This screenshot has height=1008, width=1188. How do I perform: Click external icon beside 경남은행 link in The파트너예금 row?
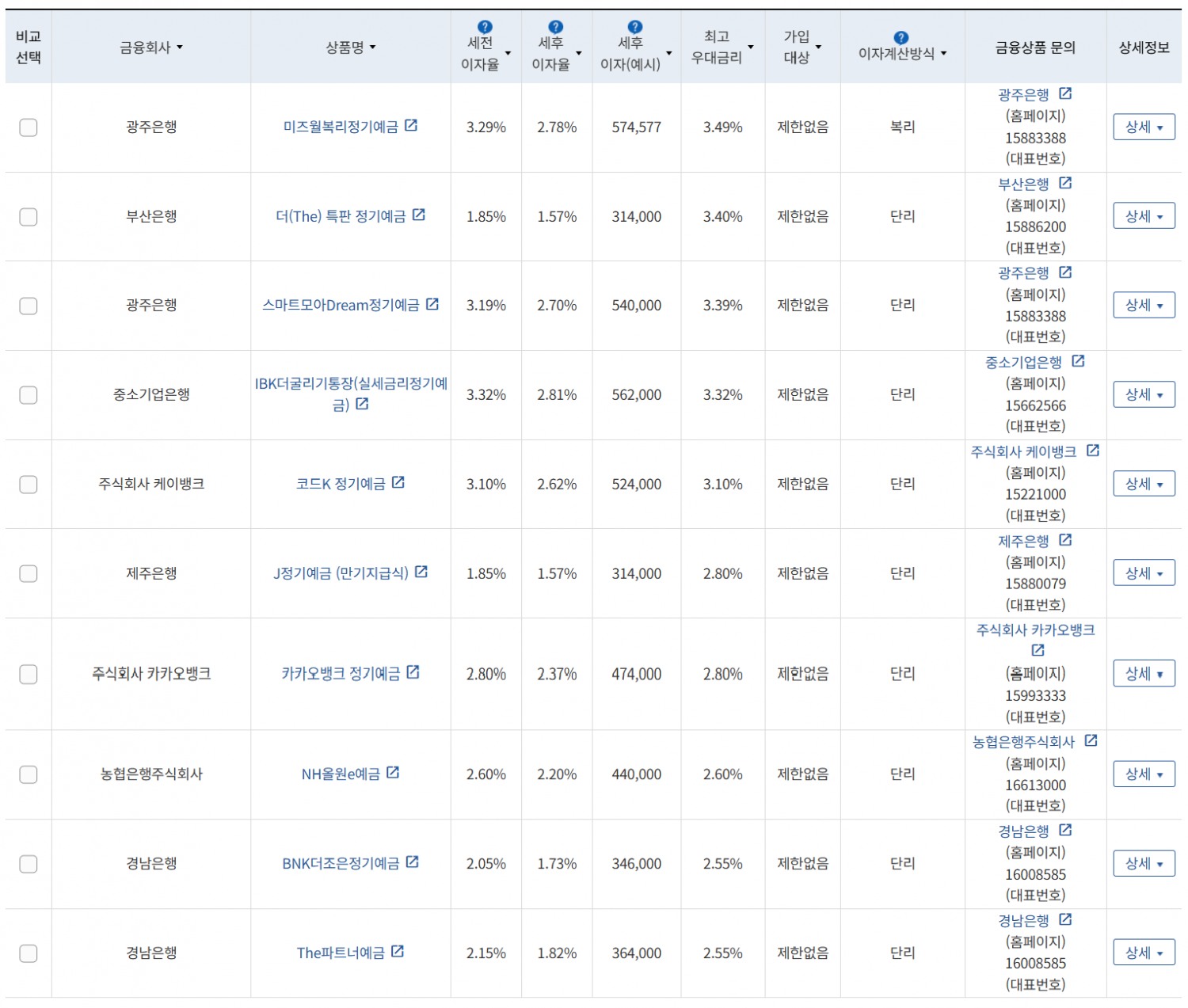(1065, 919)
